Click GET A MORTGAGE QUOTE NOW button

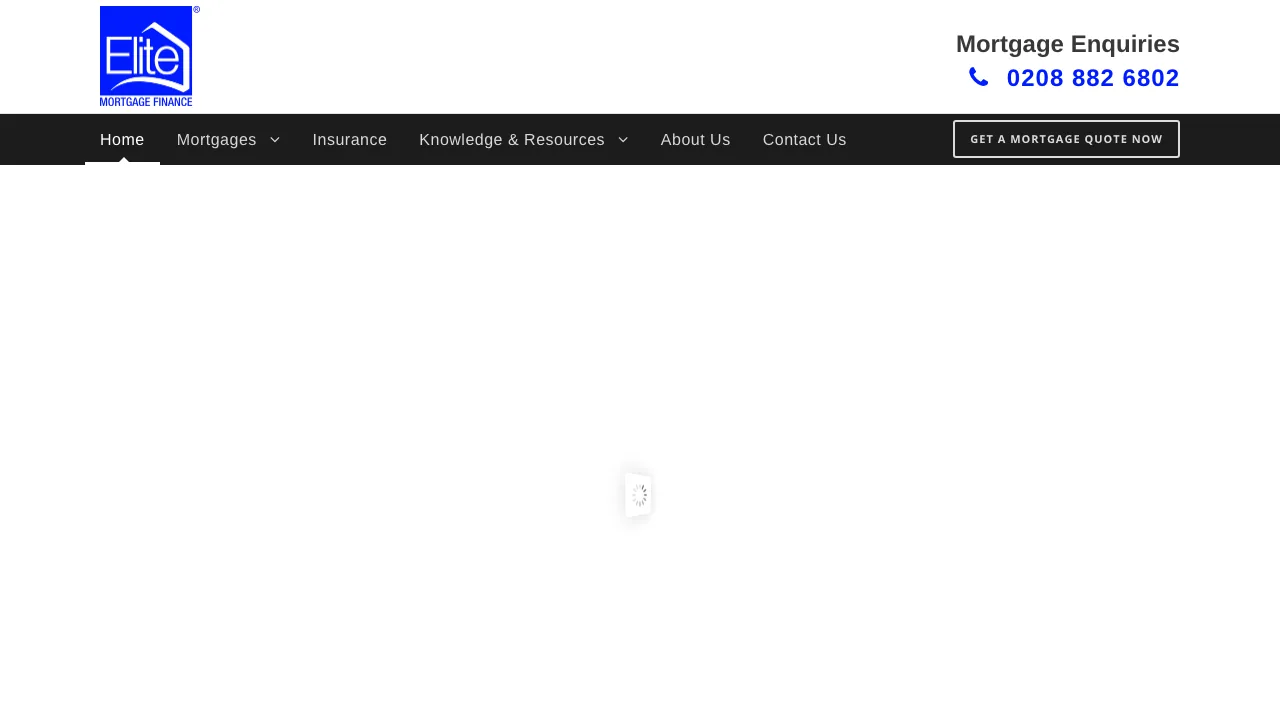coord(1066,138)
